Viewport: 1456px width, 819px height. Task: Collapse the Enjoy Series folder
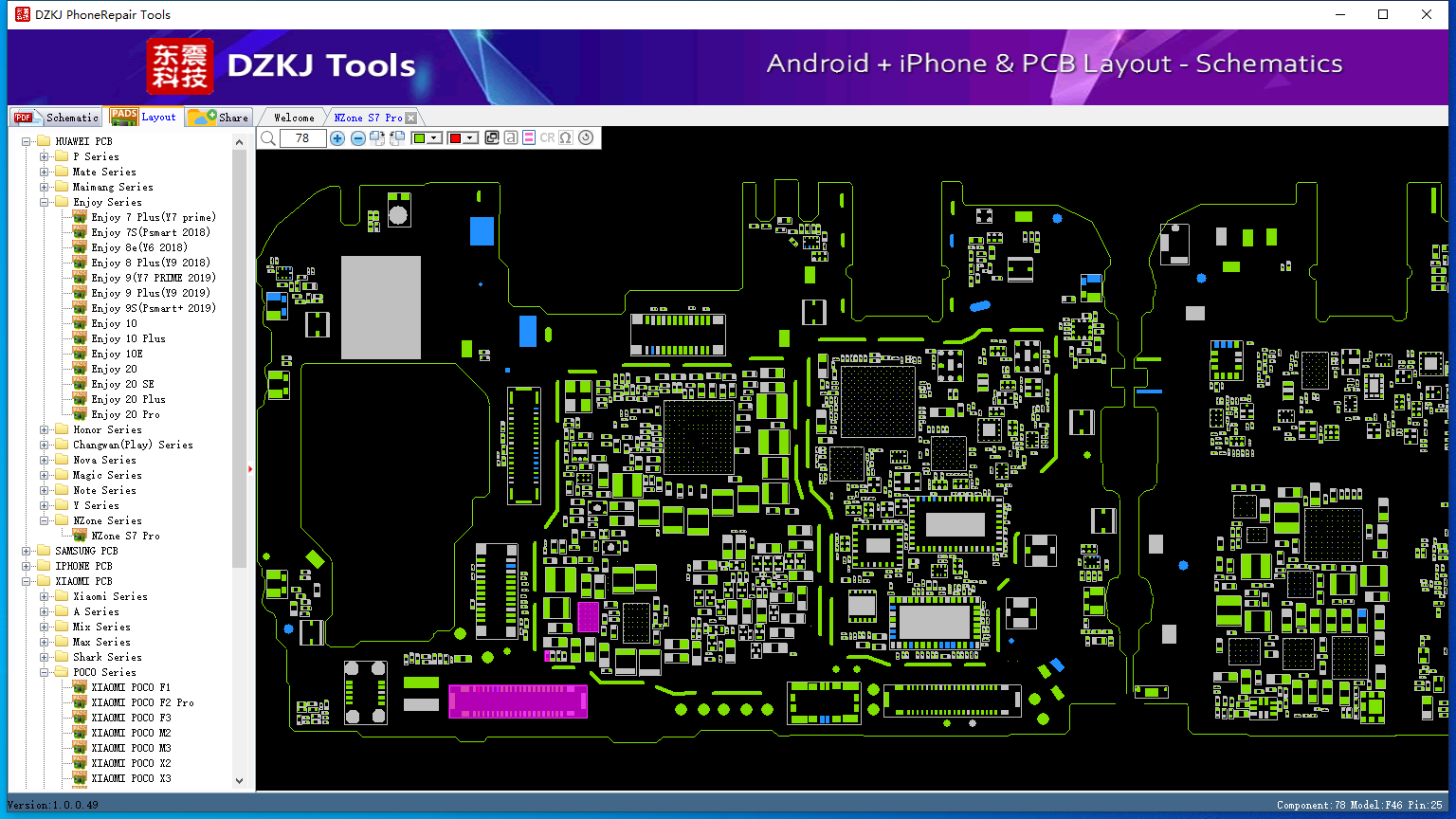(45, 202)
